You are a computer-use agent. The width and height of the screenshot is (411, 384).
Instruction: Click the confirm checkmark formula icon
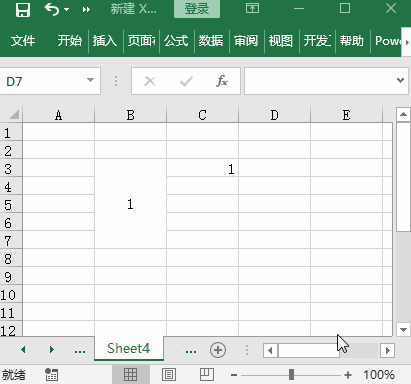(186, 81)
